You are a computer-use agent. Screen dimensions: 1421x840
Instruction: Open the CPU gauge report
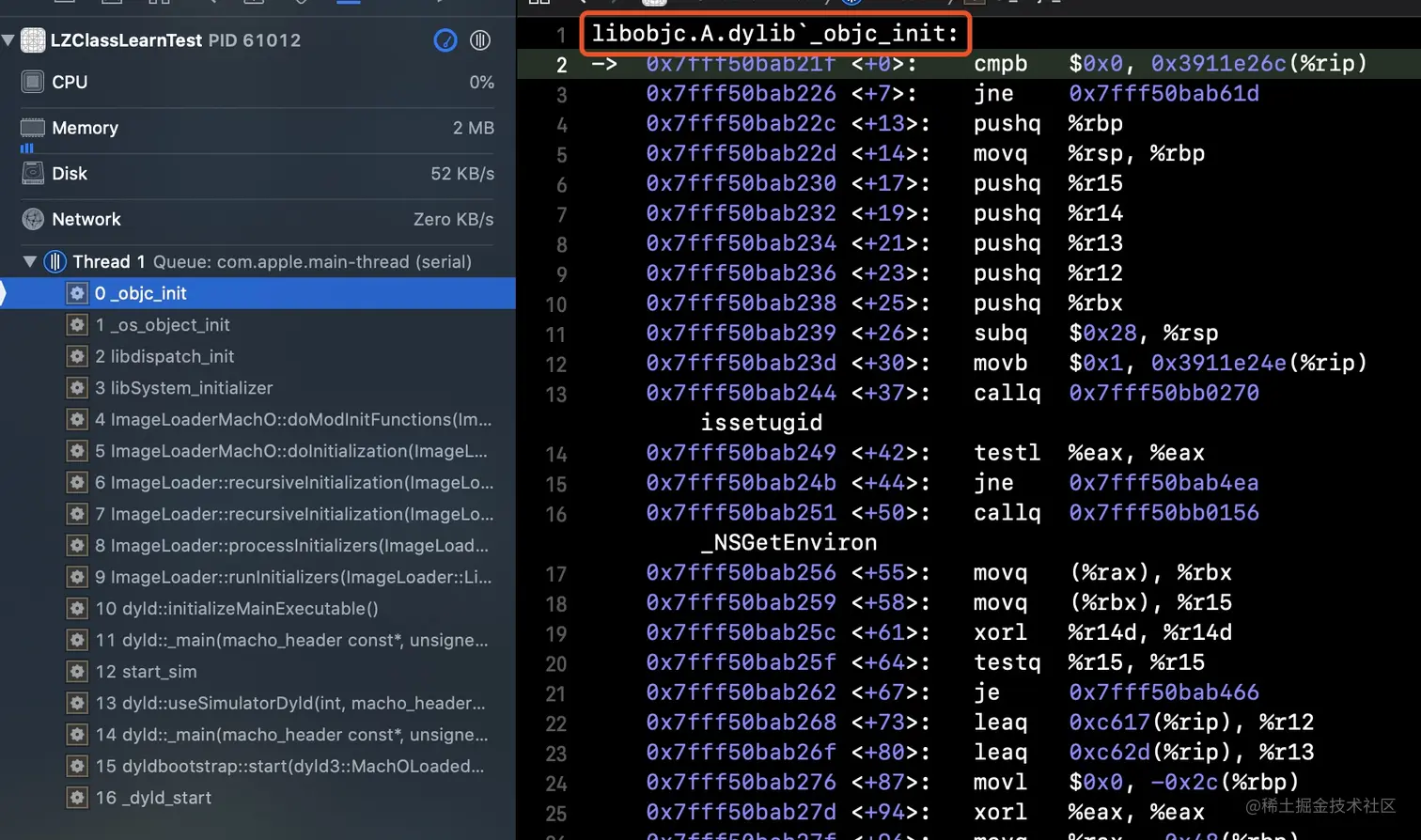click(258, 82)
